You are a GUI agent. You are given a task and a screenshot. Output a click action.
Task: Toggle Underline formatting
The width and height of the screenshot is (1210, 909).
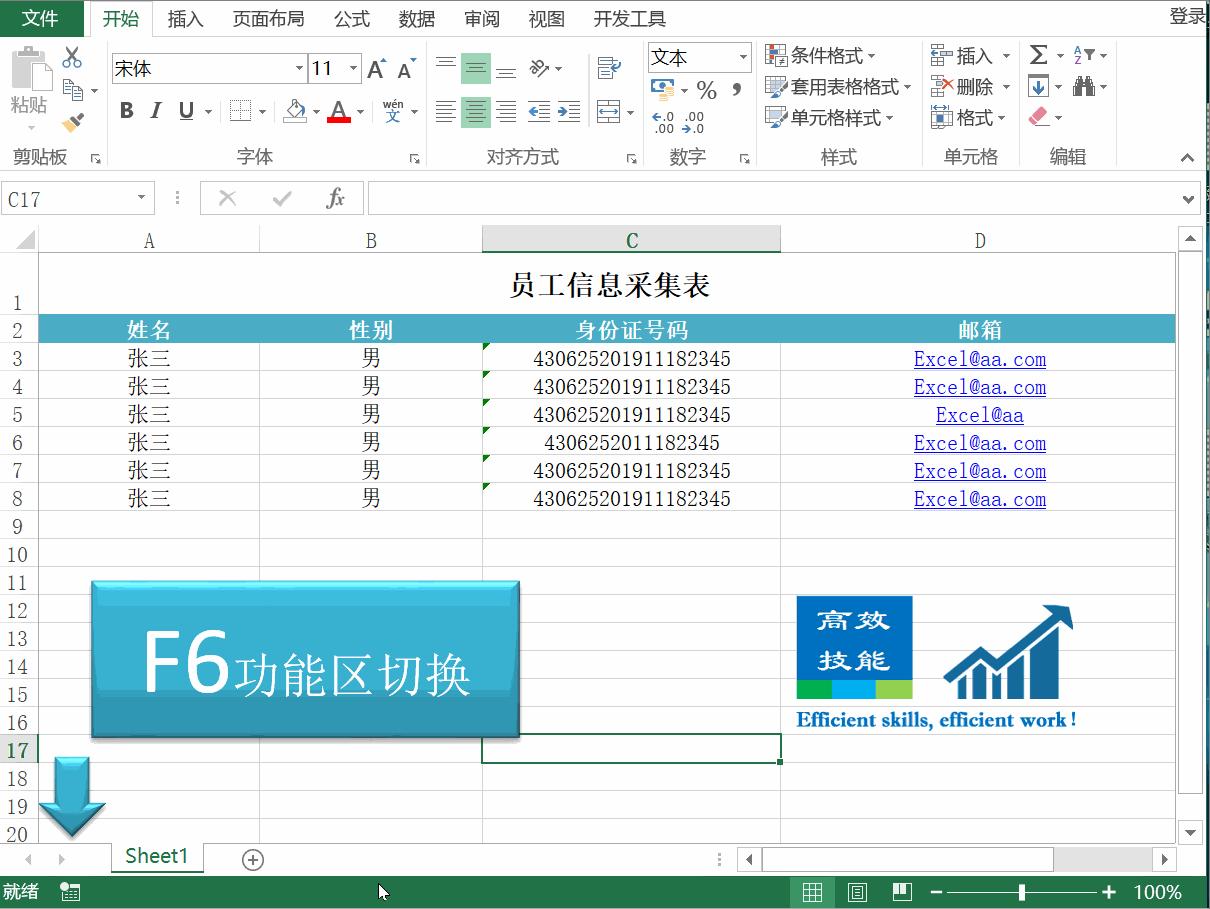(184, 111)
